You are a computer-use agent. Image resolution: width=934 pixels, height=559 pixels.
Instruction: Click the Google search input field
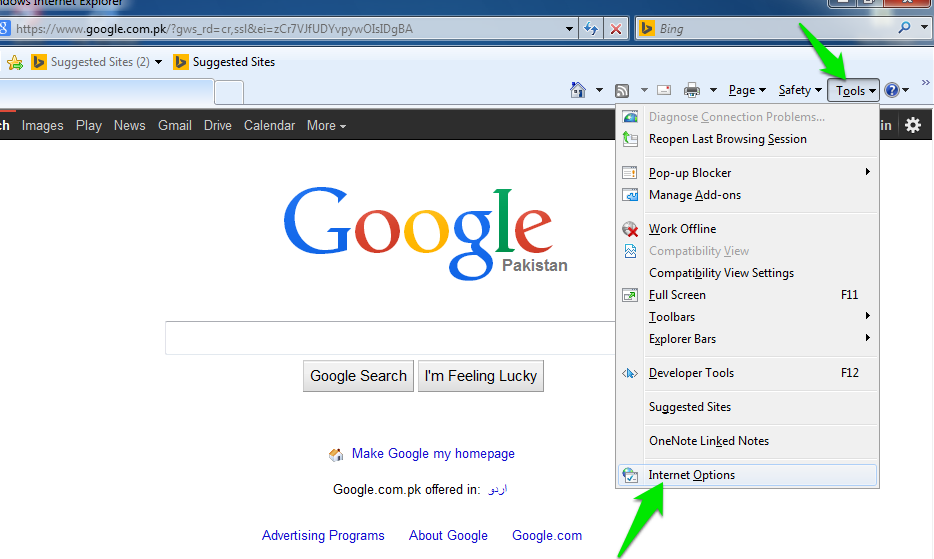390,338
